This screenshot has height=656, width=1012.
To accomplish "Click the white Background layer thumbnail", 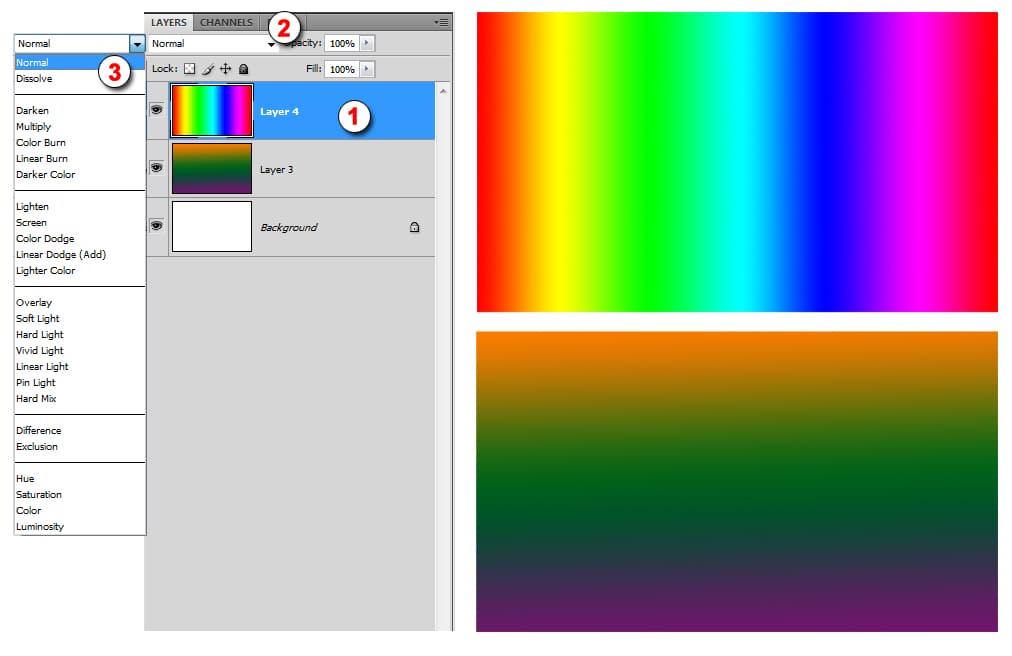I will tap(212, 227).
